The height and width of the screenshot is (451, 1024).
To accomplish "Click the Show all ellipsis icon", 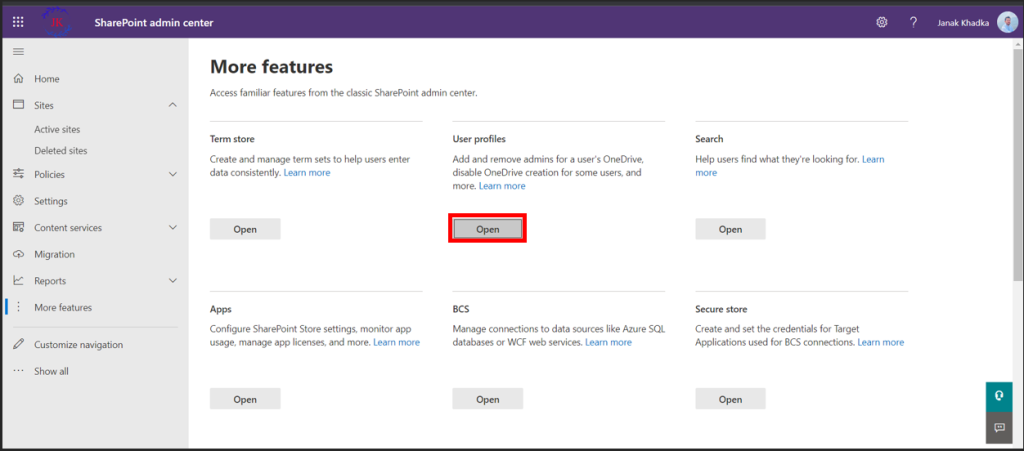I will tap(18, 371).
